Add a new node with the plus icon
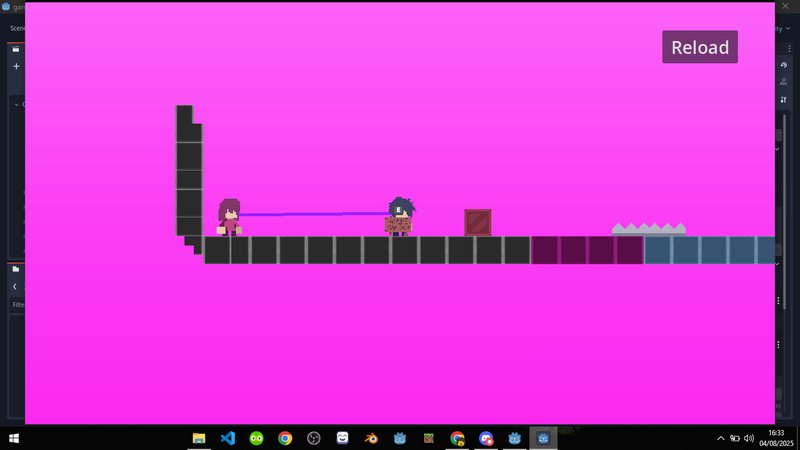800x450 pixels. (x=16, y=66)
